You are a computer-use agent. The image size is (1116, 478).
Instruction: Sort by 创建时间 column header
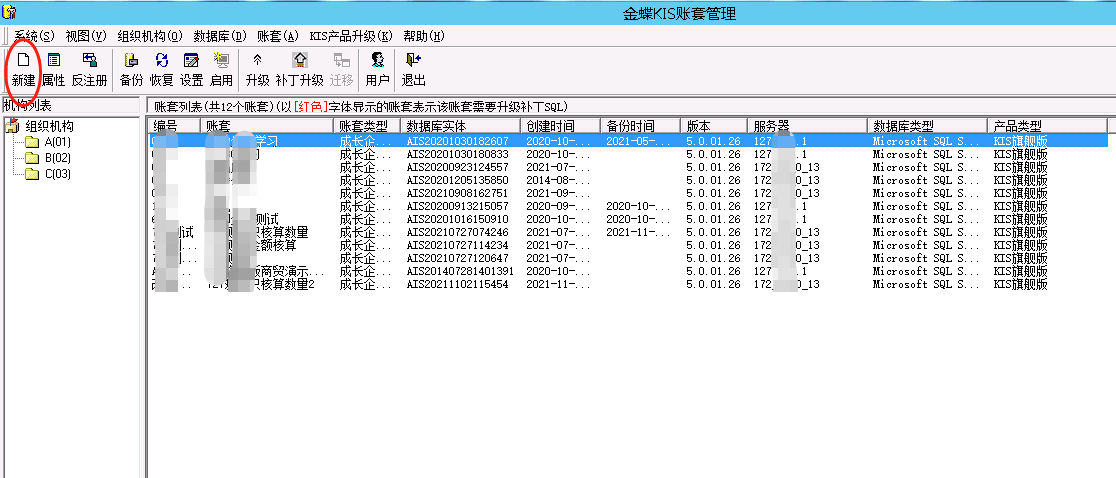click(x=561, y=126)
